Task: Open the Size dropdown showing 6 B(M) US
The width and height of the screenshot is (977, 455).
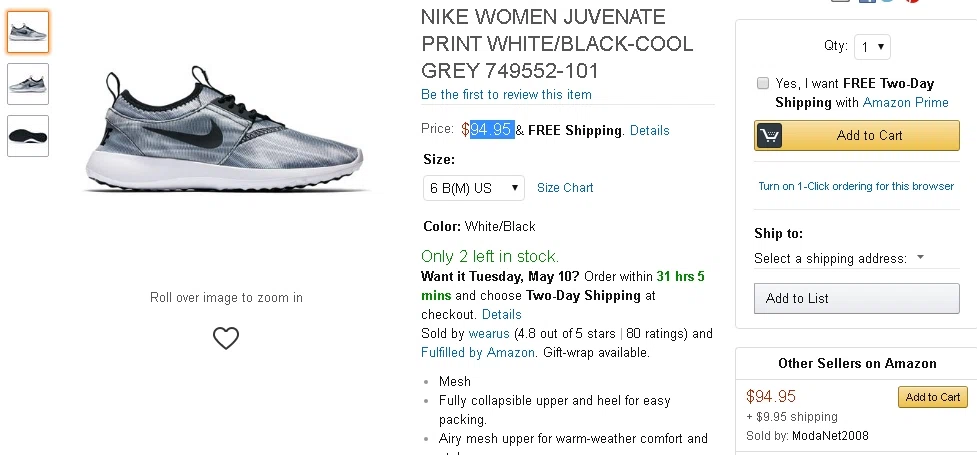Action: (474, 188)
